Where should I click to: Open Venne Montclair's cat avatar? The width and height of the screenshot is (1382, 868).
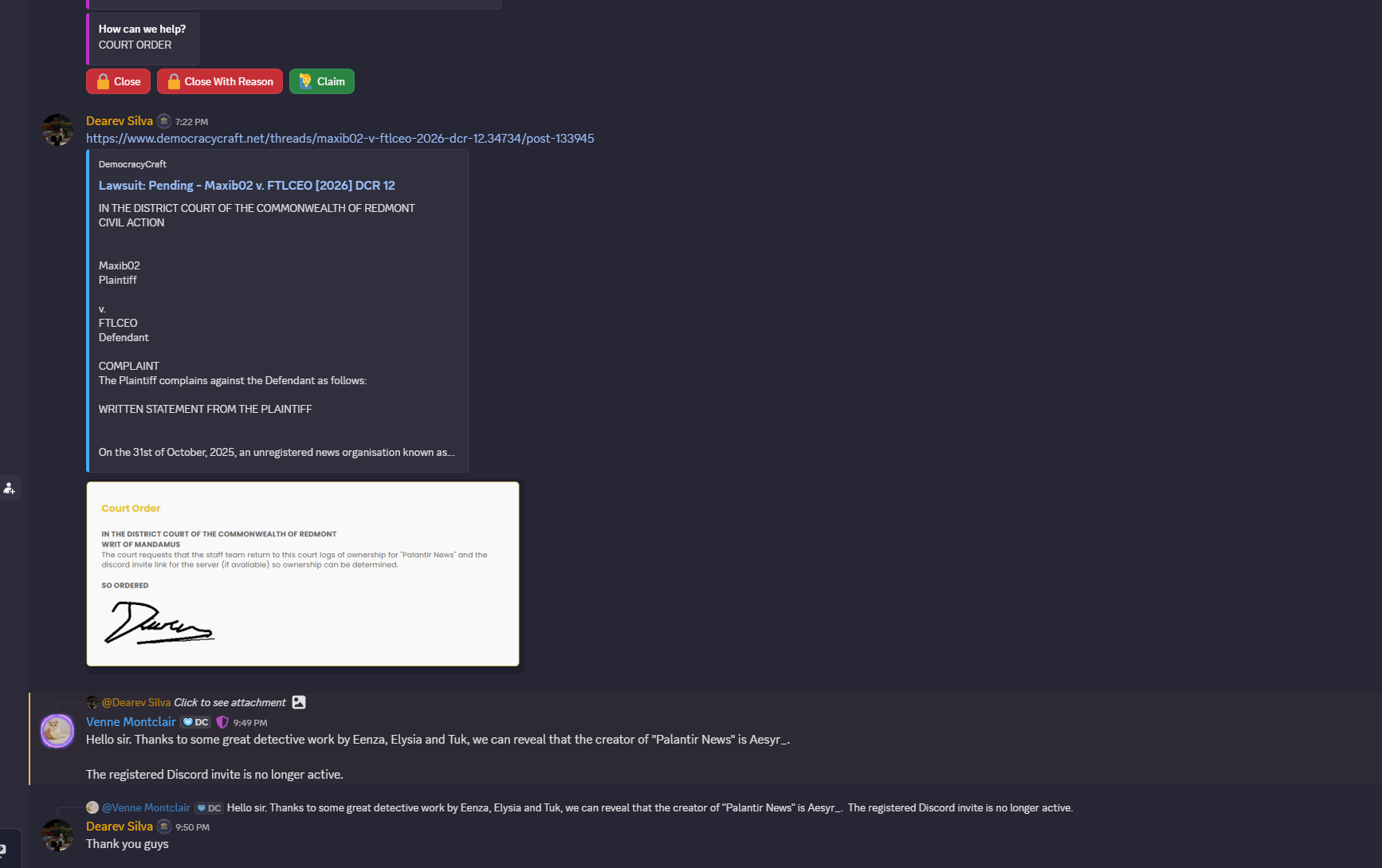coord(57,730)
